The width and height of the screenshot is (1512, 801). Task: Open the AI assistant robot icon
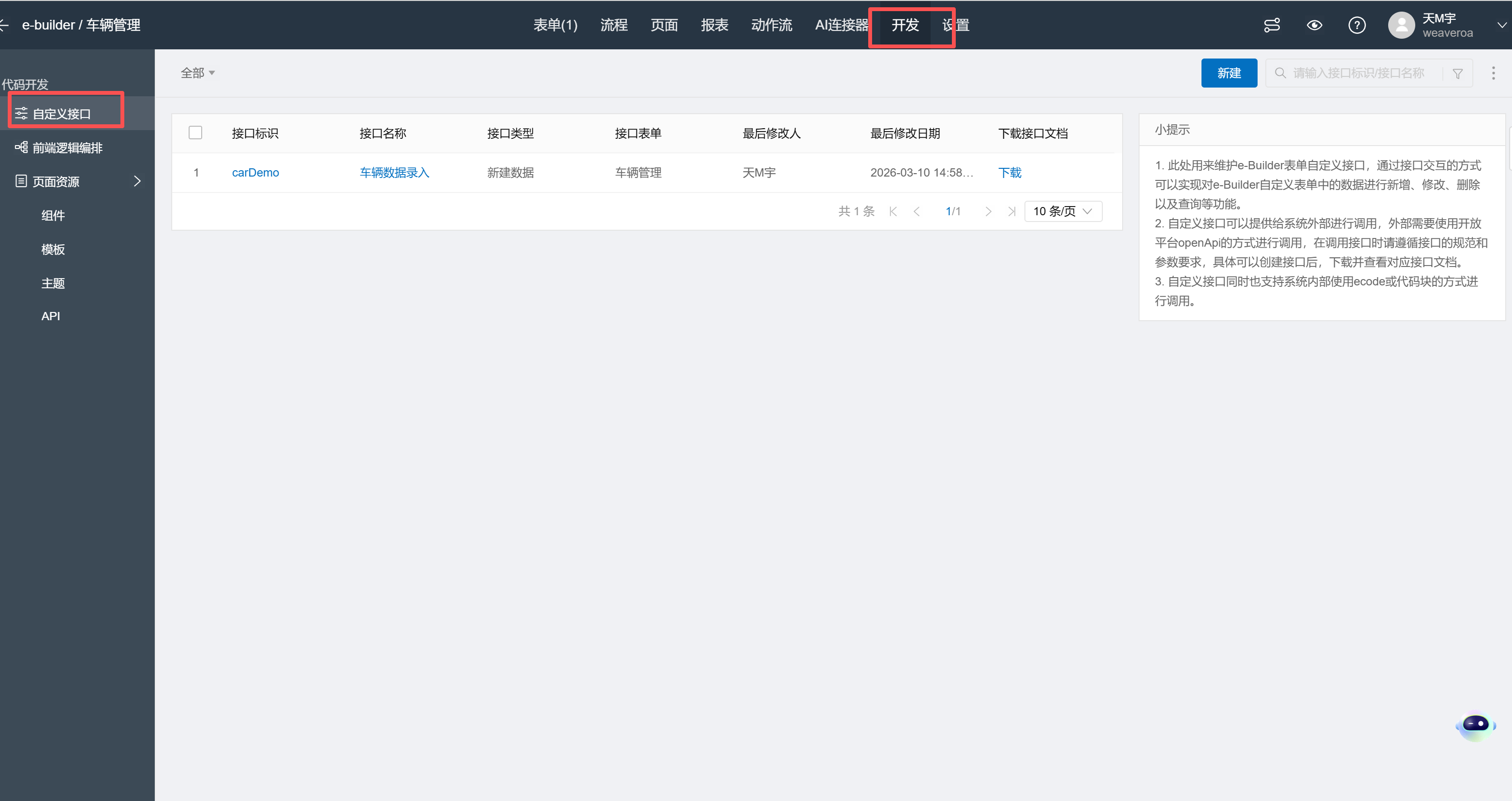coord(1475,725)
